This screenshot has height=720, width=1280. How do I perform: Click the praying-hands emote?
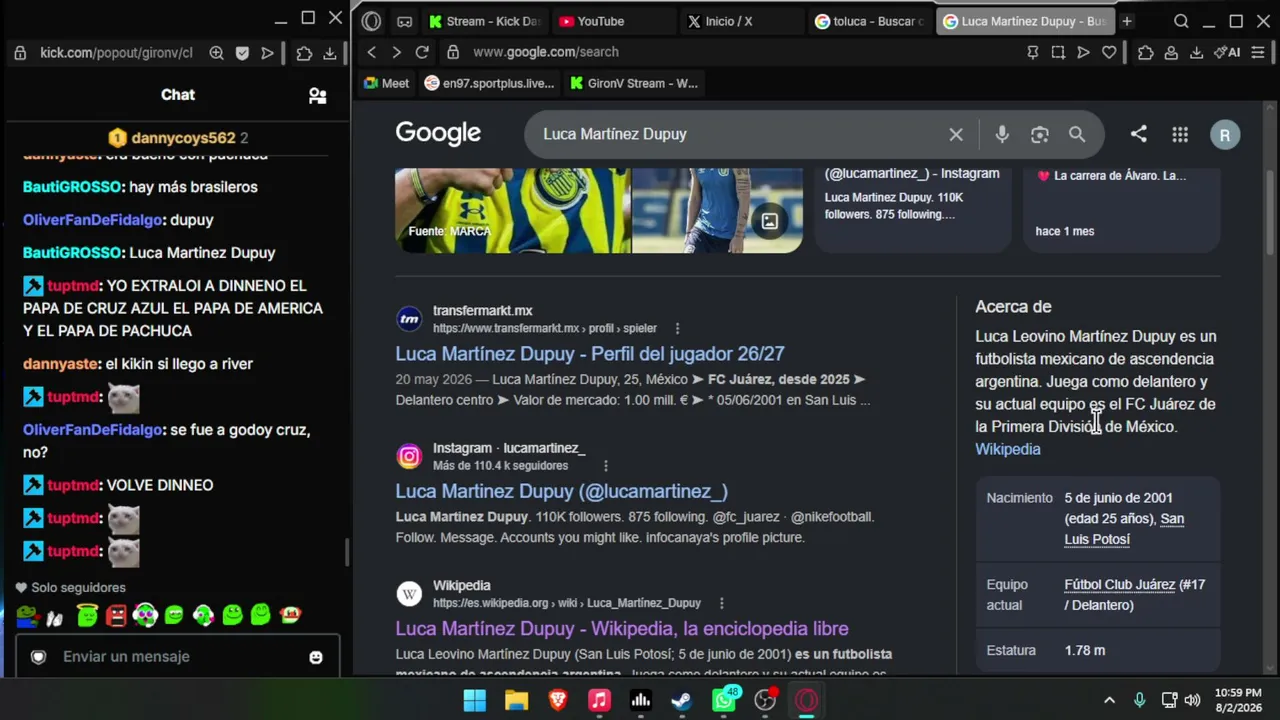[54, 617]
